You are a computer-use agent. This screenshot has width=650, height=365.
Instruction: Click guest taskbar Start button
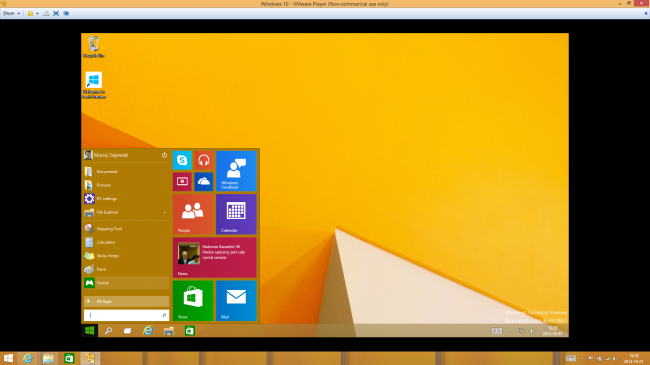click(x=90, y=331)
